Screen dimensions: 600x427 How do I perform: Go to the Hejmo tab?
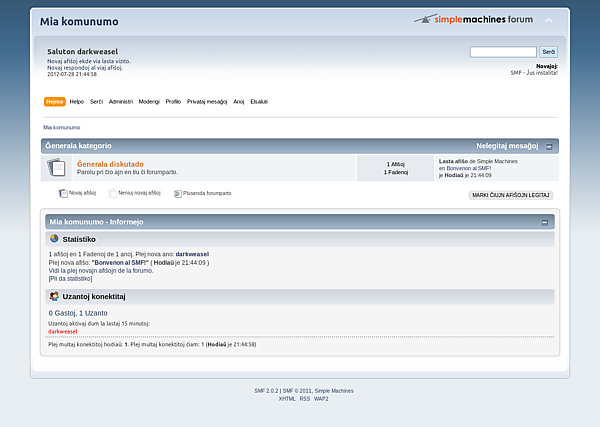point(55,102)
